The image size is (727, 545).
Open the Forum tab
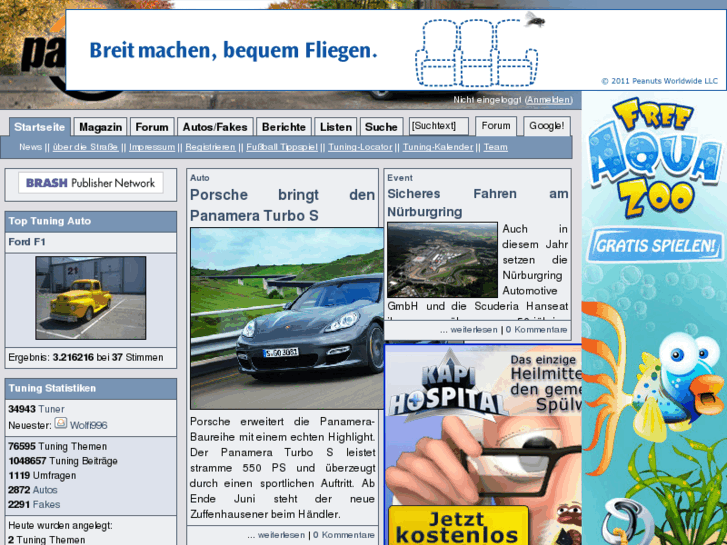point(152,127)
